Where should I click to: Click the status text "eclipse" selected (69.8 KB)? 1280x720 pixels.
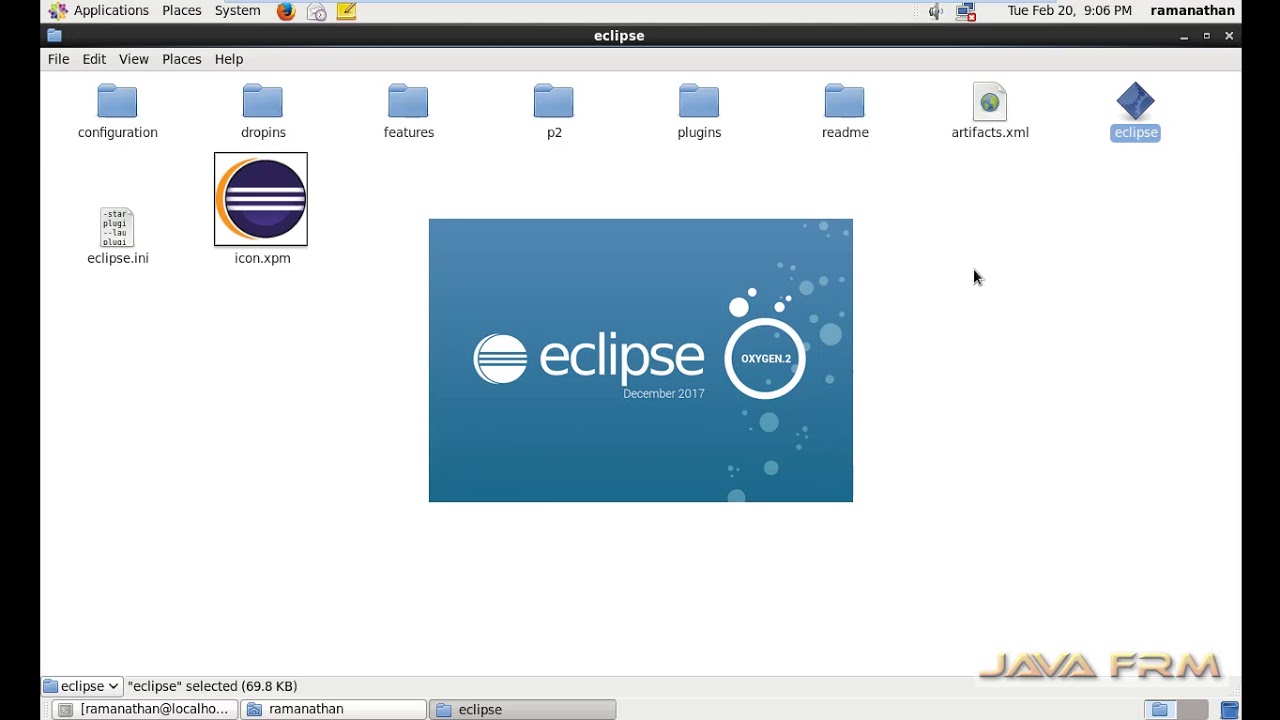point(212,686)
